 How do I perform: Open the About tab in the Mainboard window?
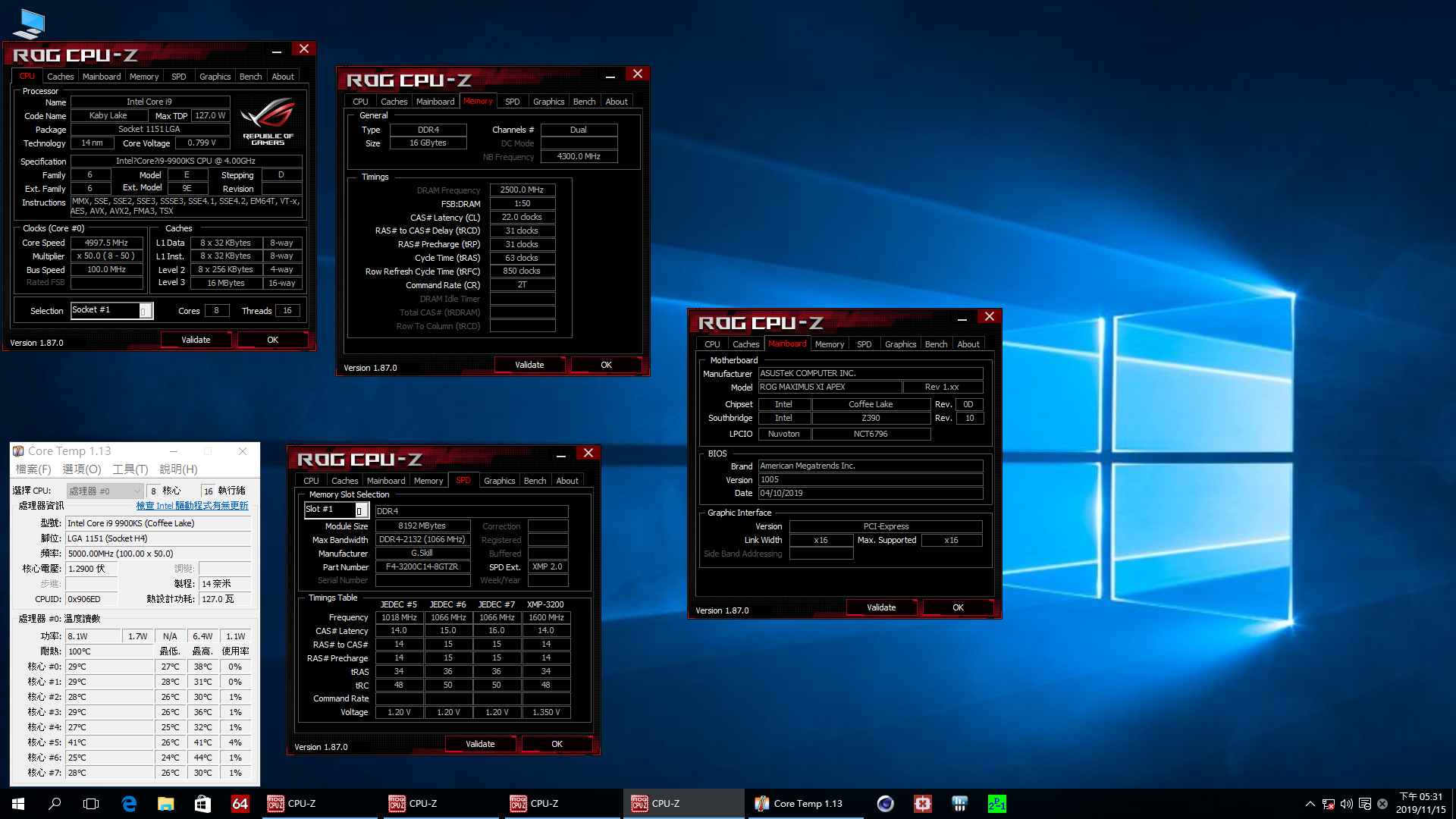pos(968,344)
